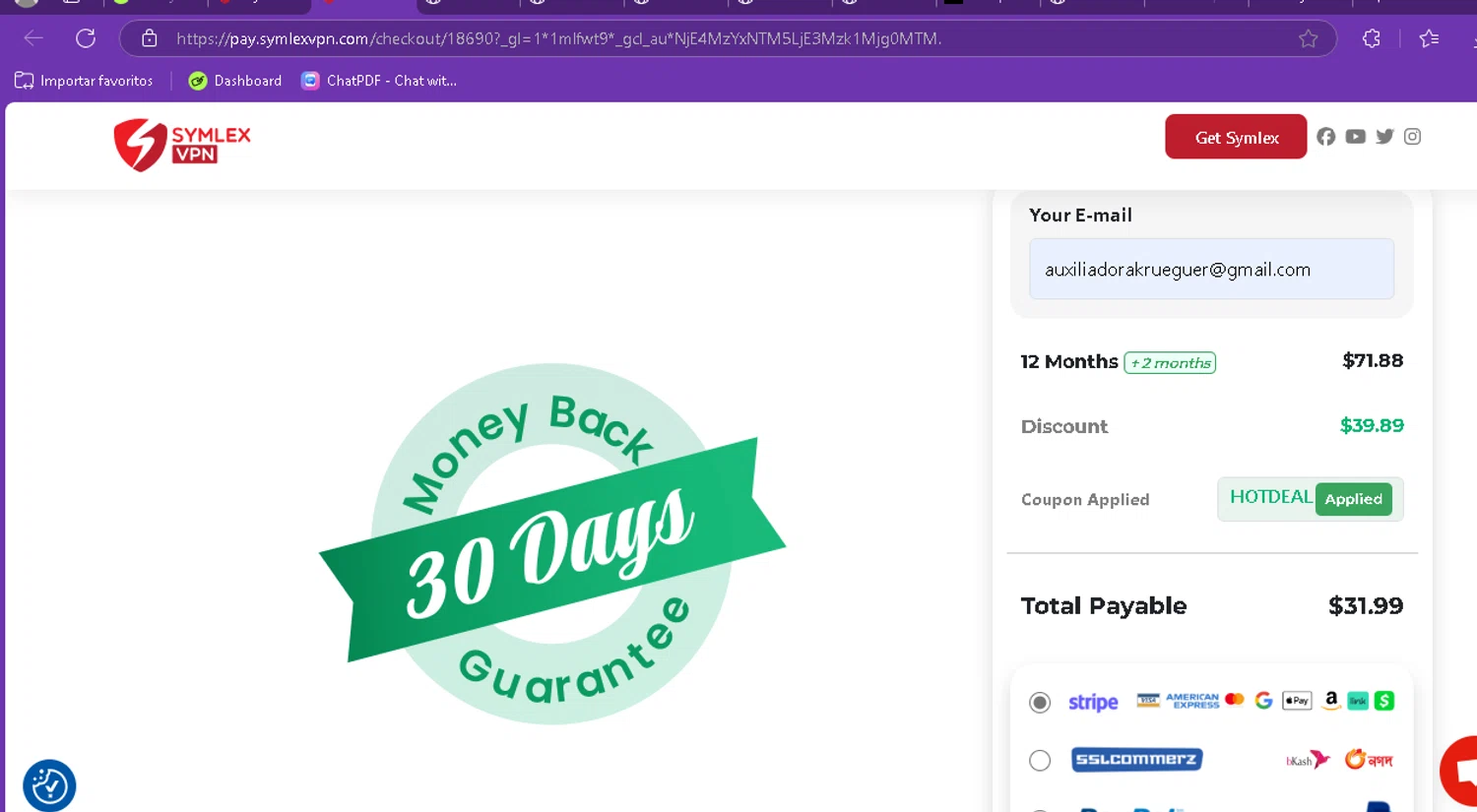Click the 12 Months plan label
The width and height of the screenshot is (1477, 812).
pos(1069,361)
